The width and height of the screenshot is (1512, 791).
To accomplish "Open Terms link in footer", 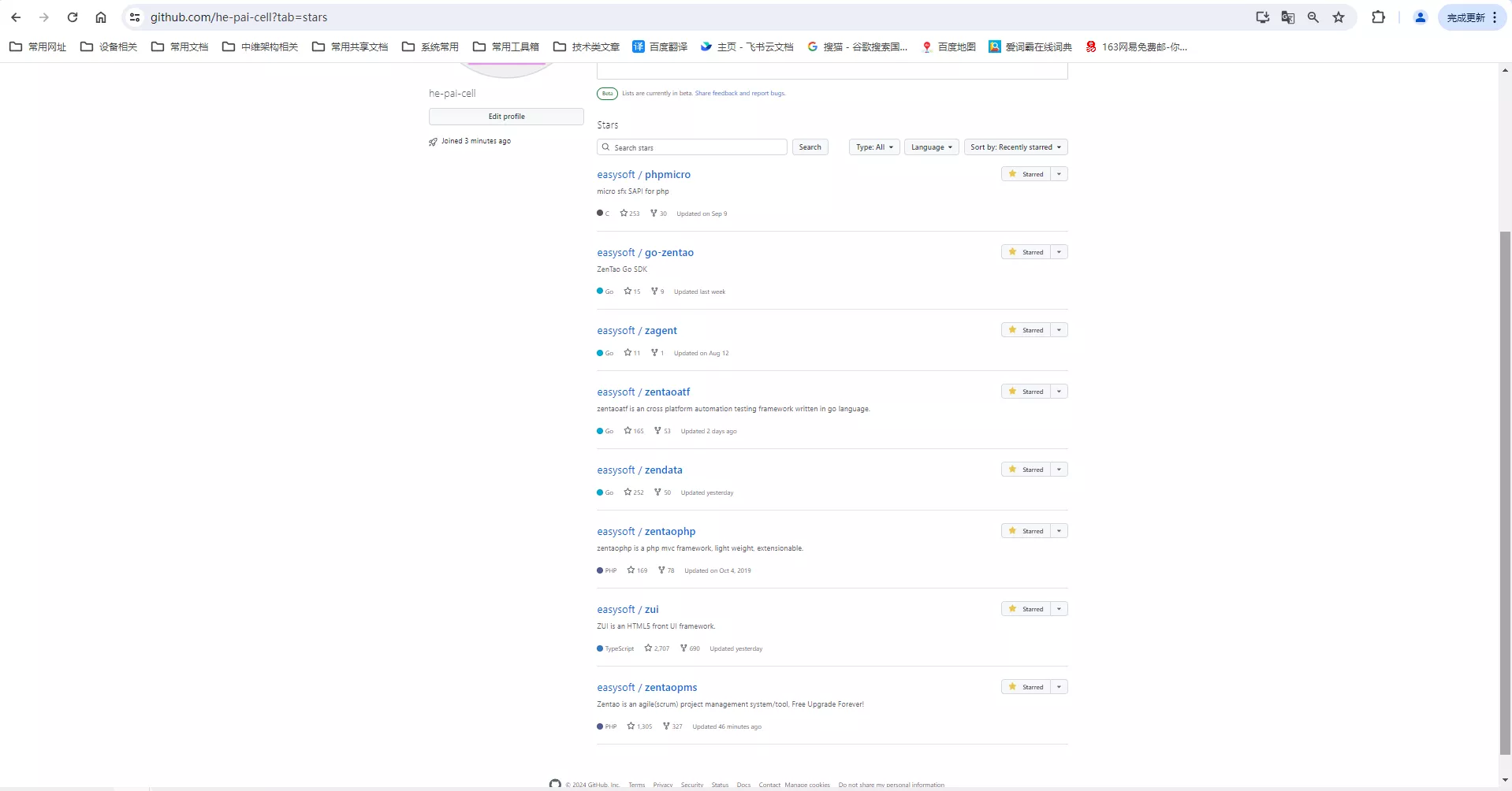I will click(636, 785).
